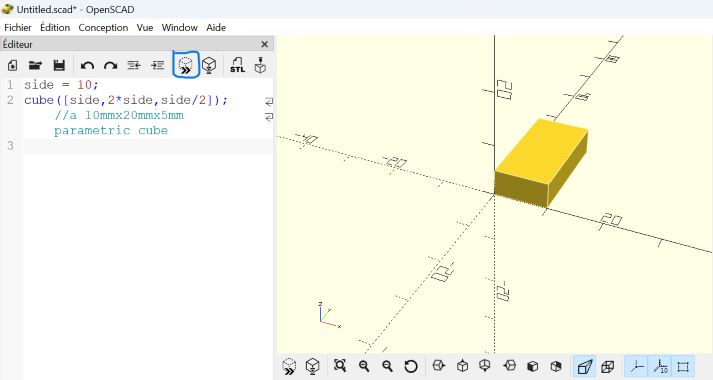Indent the selected code lines

[157, 65]
